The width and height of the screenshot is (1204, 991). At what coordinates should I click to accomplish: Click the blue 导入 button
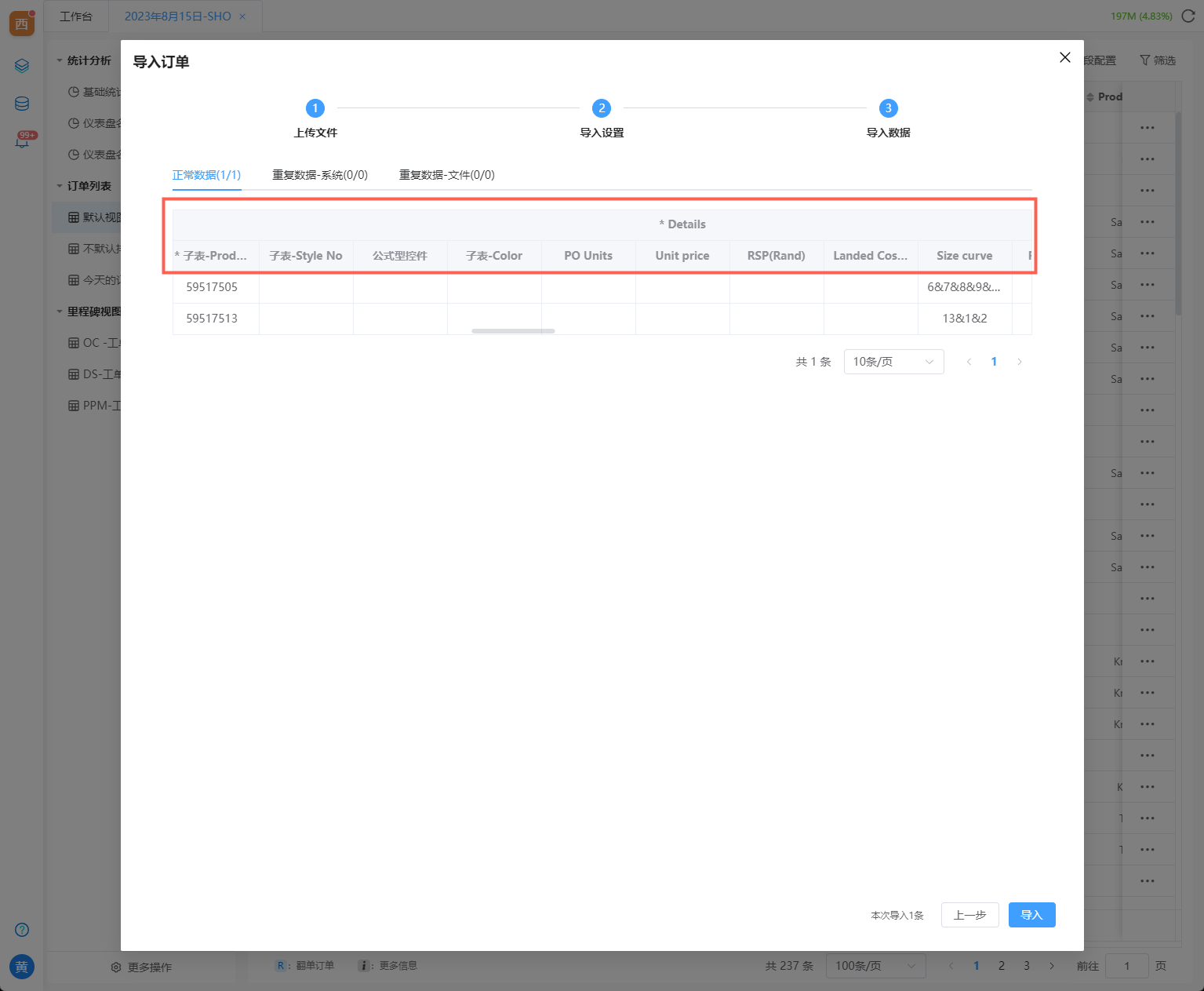pyautogui.click(x=1031, y=915)
